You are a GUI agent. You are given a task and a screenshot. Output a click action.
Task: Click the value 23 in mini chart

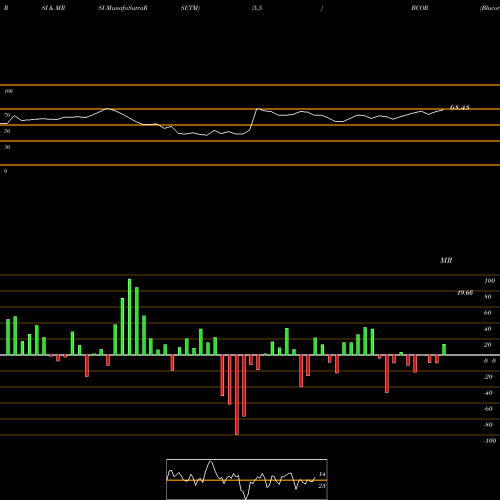pyautogui.click(x=322, y=486)
